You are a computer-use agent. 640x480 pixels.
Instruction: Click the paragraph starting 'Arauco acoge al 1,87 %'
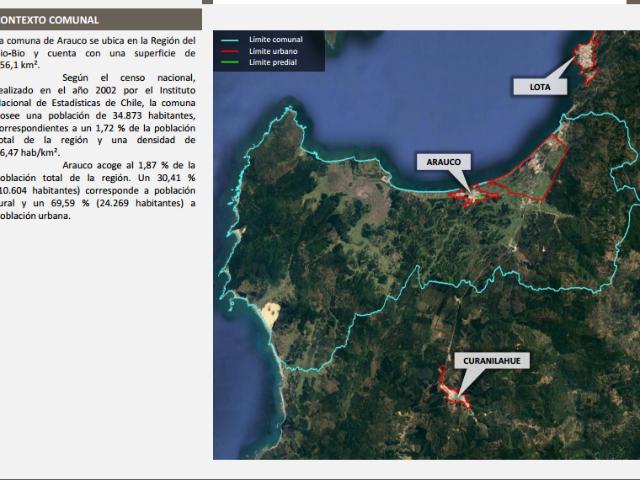[x=98, y=190]
